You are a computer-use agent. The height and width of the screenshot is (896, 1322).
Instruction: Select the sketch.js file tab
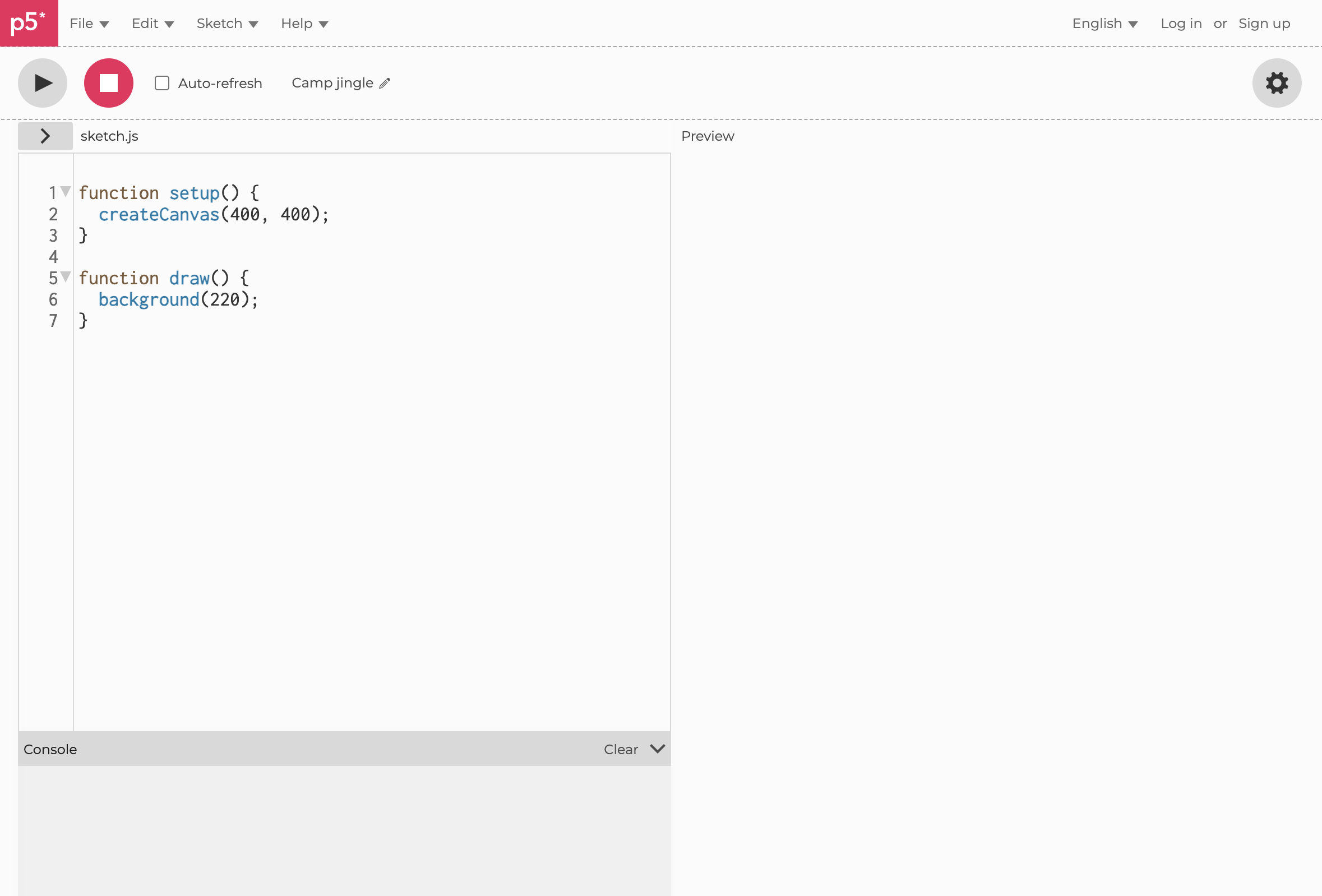tap(109, 136)
